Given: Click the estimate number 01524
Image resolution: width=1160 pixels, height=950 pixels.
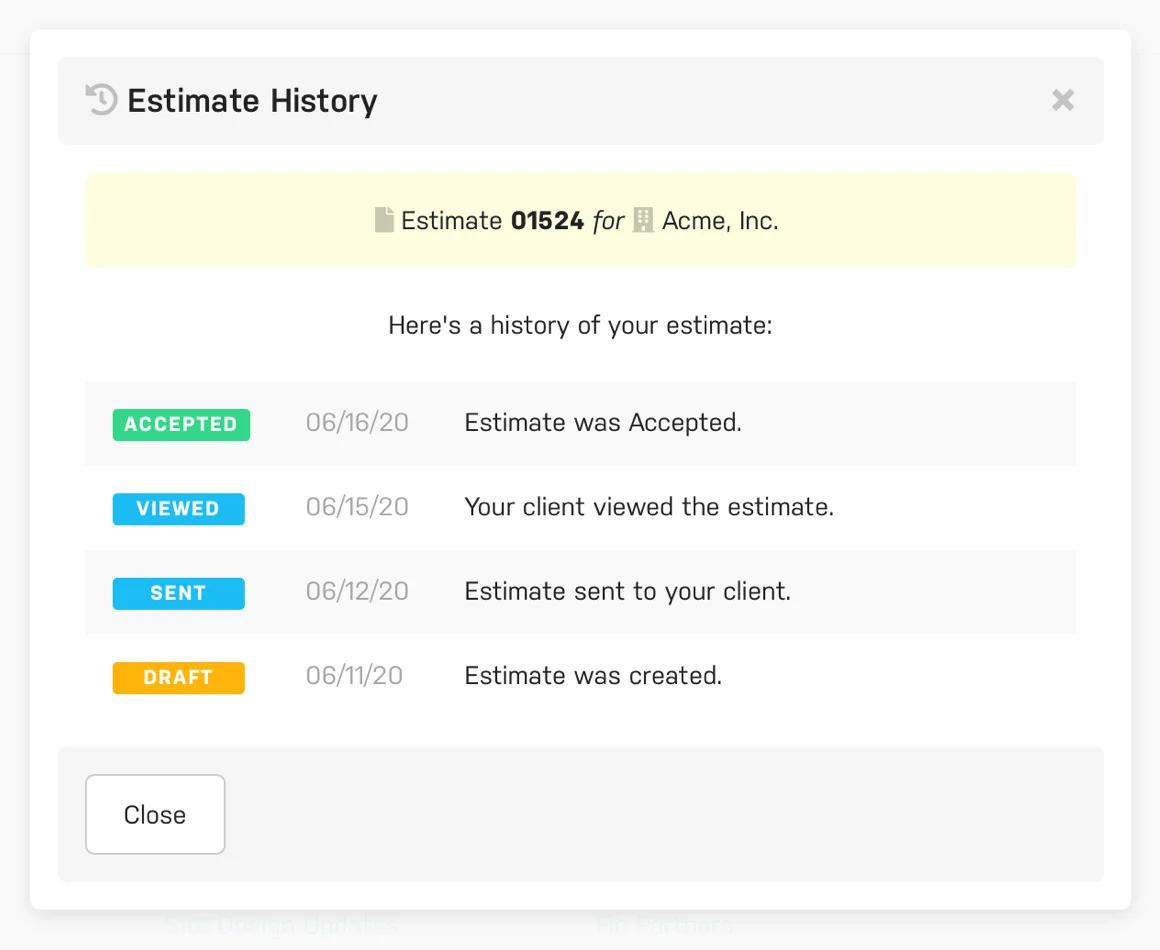Looking at the screenshot, I should point(547,220).
